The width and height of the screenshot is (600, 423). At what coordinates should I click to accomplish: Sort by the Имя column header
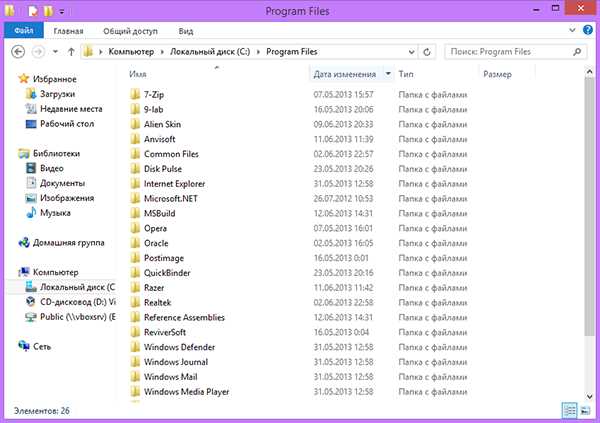[138, 74]
